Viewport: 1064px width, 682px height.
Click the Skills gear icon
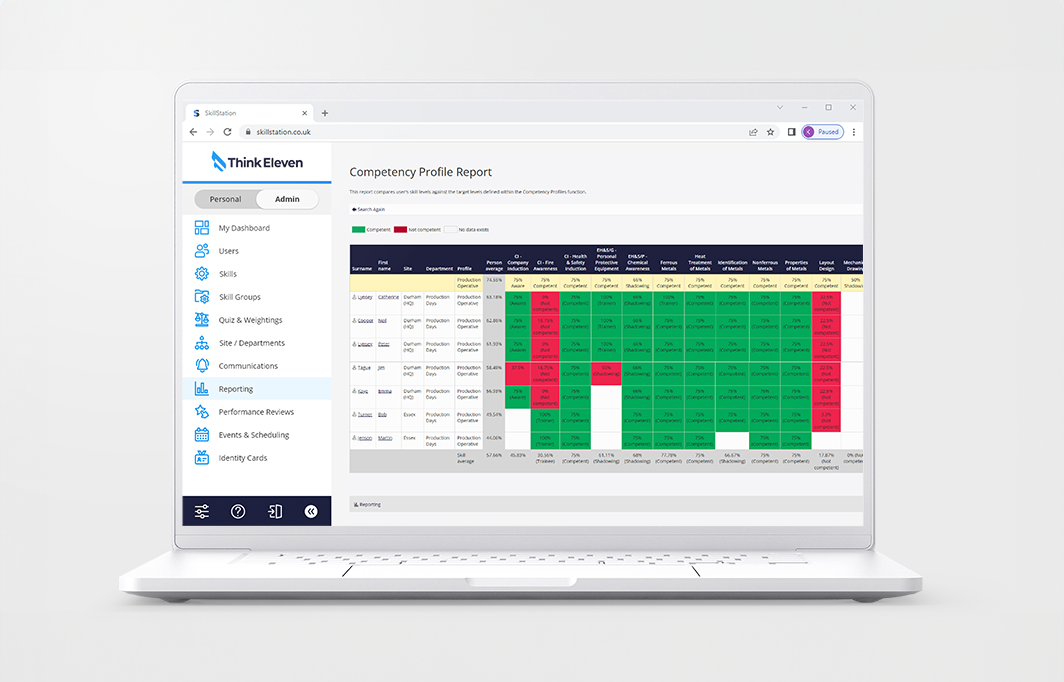(202, 273)
